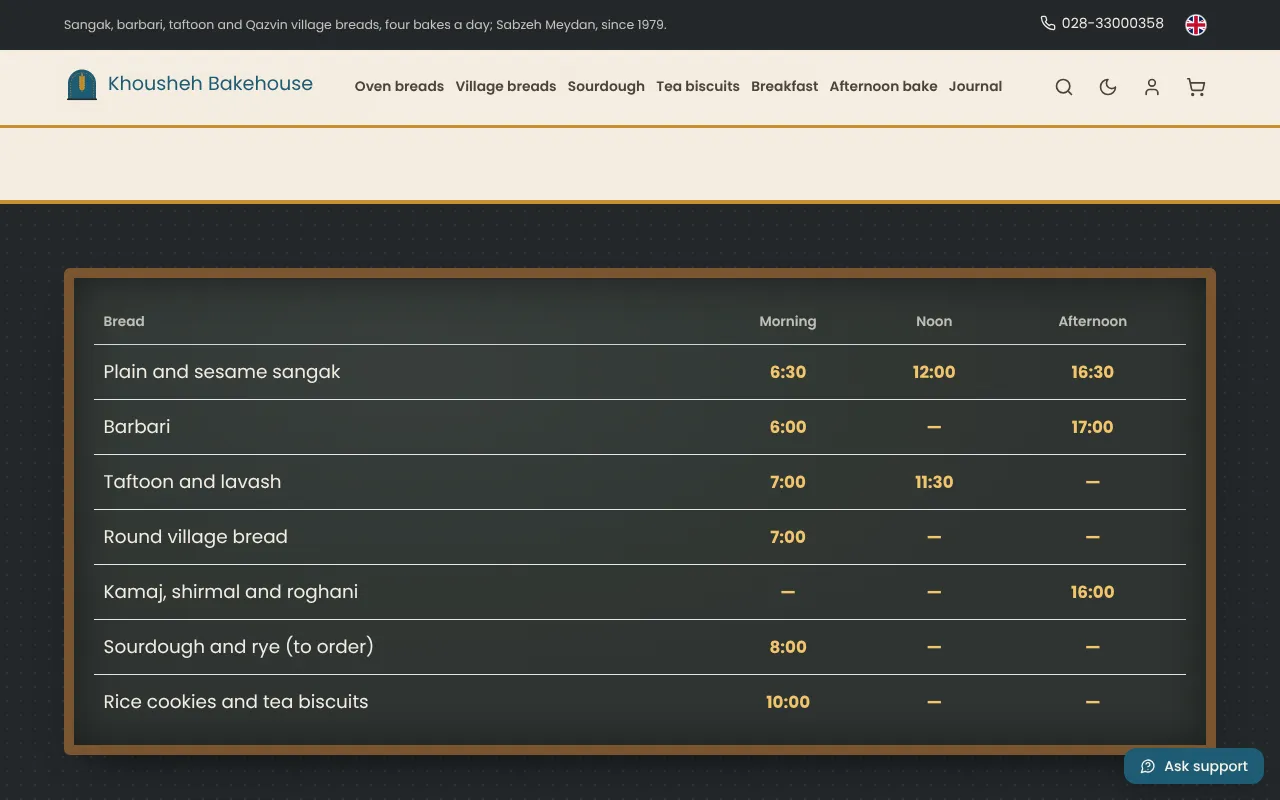Image resolution: width=1280 pixels, height=800 pixels.
Task: Select the Barbari row name
Action: click(x=137, y=427)
